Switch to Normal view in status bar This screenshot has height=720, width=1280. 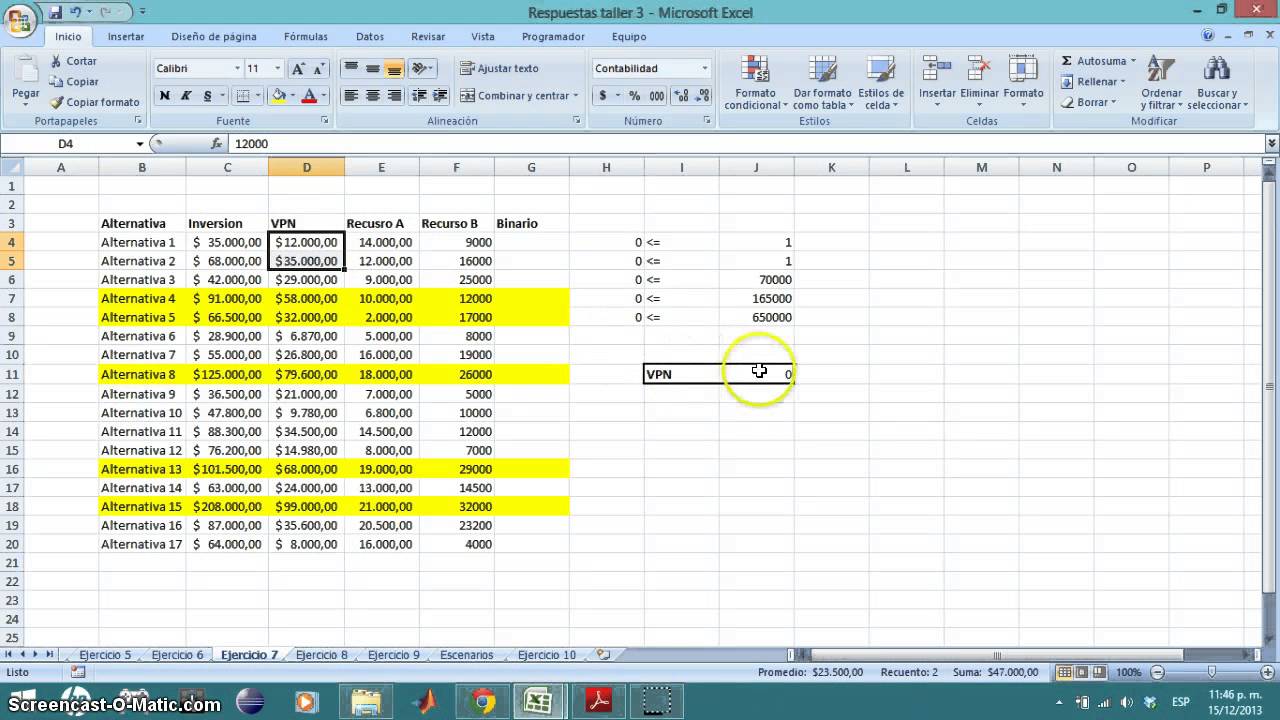tap(1066, 672)
